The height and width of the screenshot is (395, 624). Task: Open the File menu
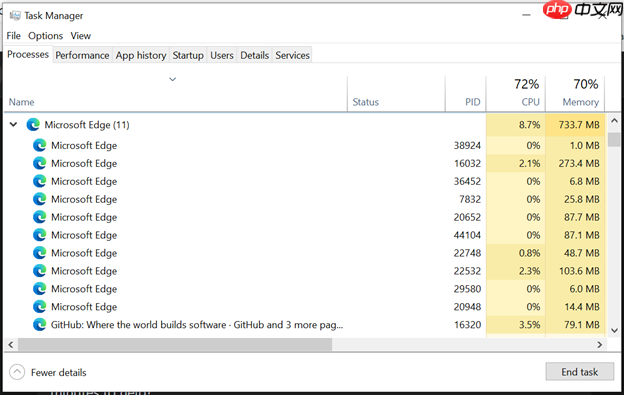click(14, 36)
